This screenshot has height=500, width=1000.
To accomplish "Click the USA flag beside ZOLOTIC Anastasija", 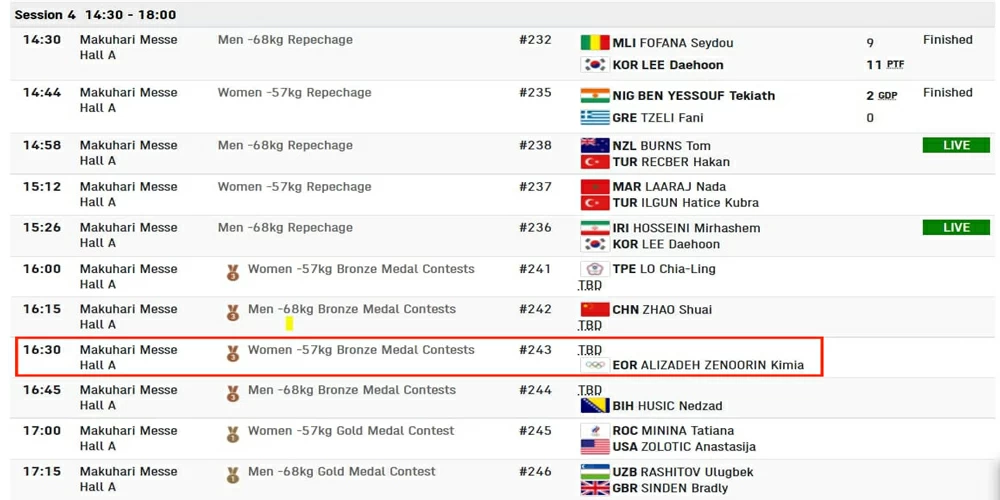I will [x=595, y=447].
